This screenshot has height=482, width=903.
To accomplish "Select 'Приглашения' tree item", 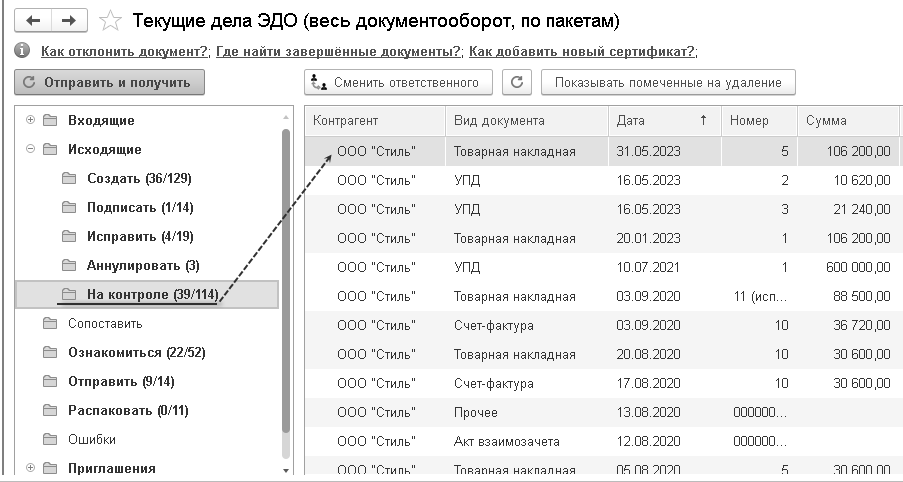I will point(112,468).
